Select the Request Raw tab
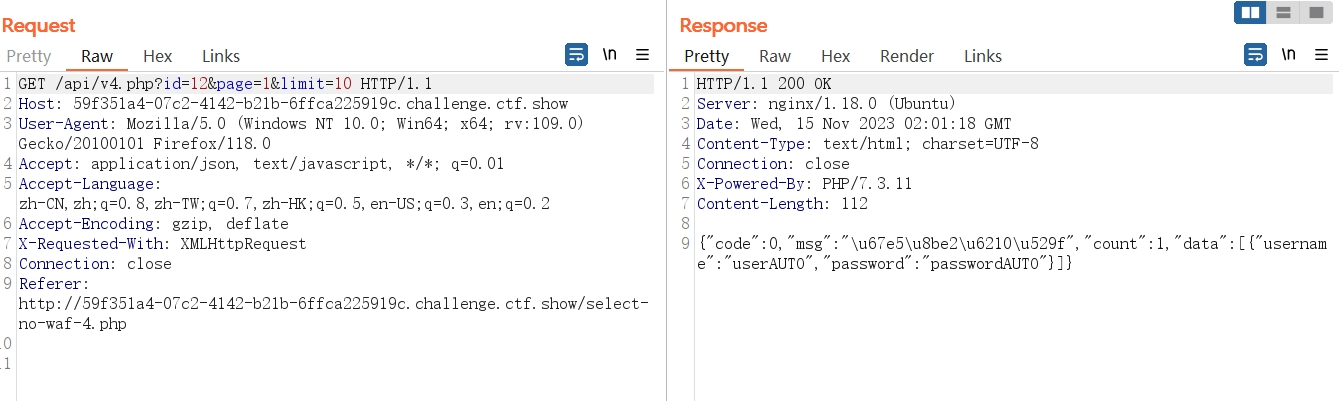1339x401 pixels. (97, 56)
